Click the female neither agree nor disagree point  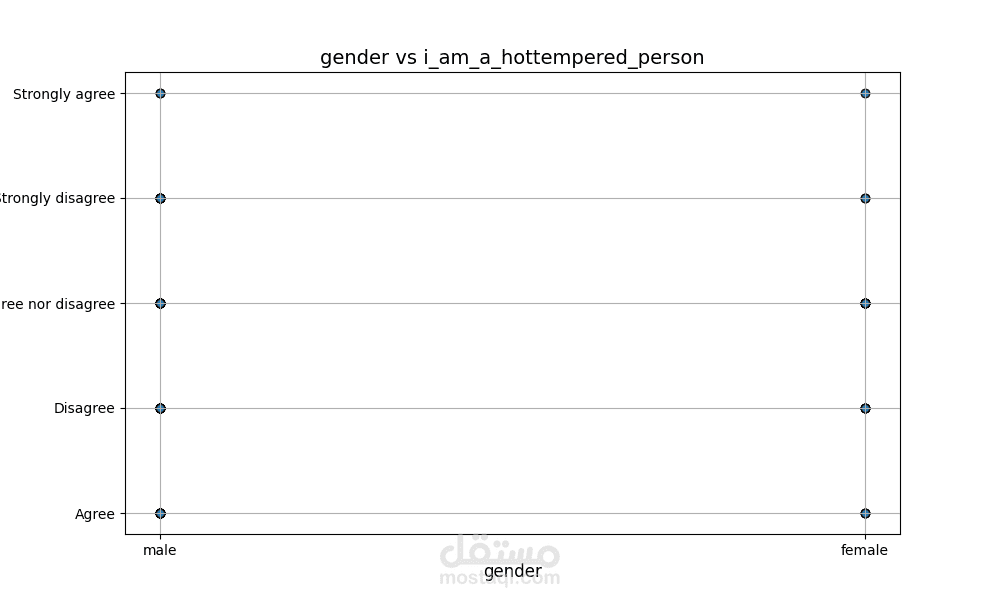click(x=865, y=304)
